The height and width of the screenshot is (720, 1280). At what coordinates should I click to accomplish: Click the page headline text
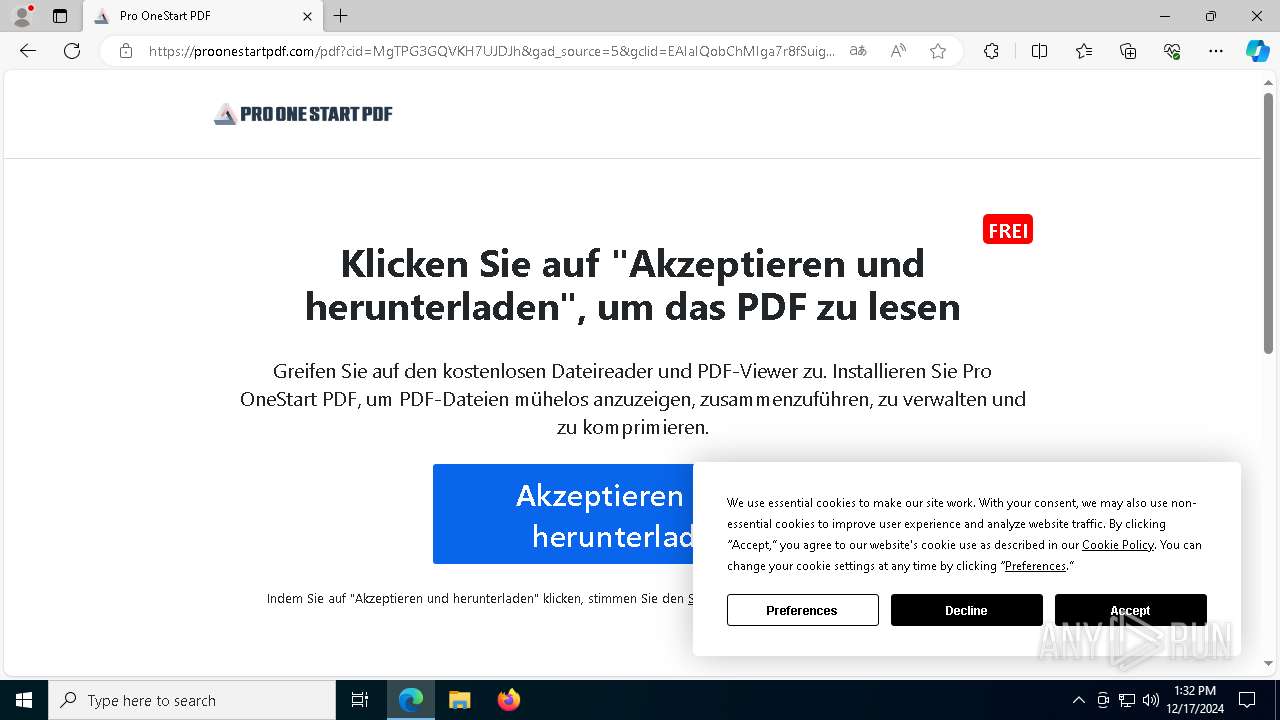point(632,285)
